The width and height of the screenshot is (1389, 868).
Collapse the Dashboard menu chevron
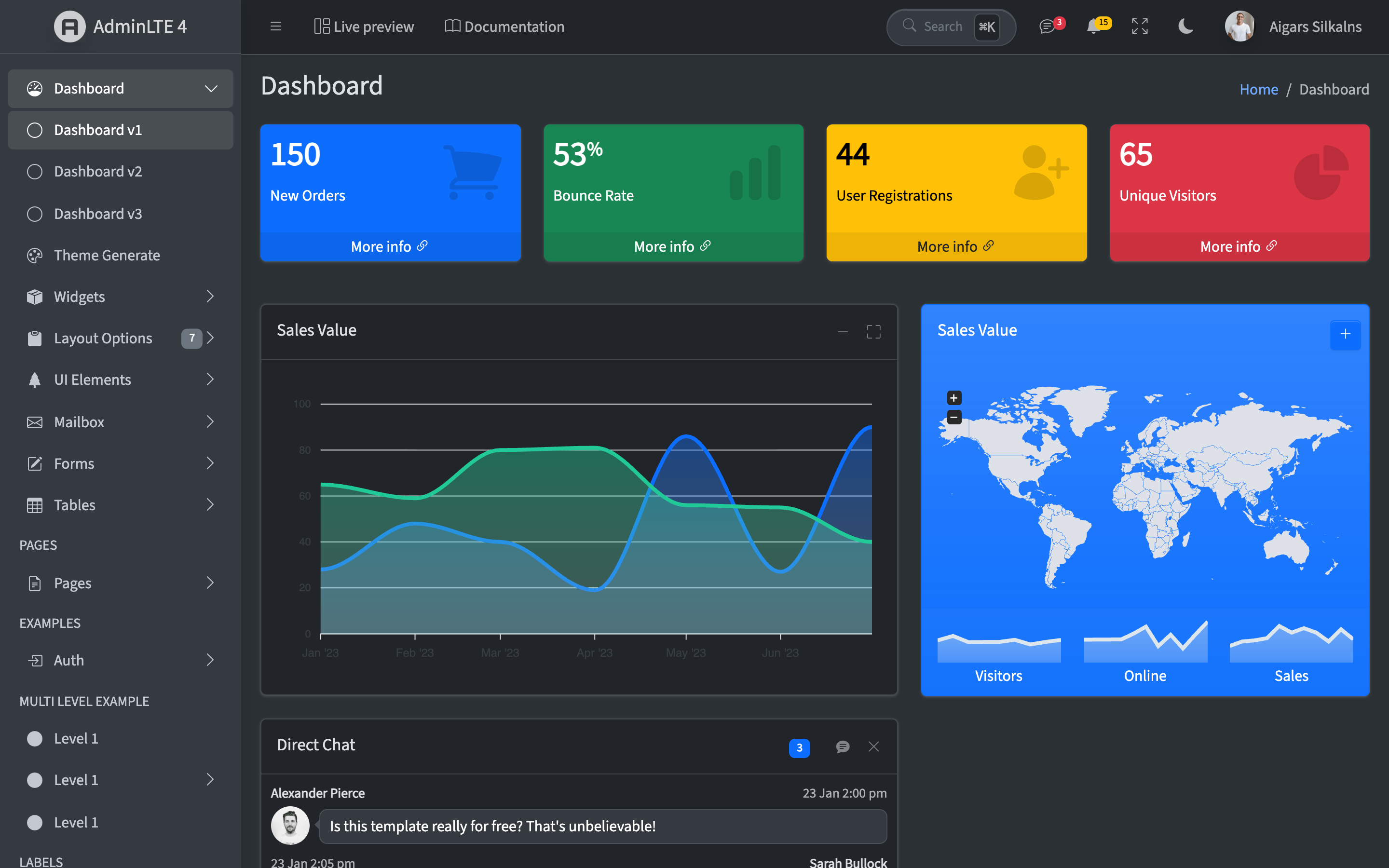(211, 88)
